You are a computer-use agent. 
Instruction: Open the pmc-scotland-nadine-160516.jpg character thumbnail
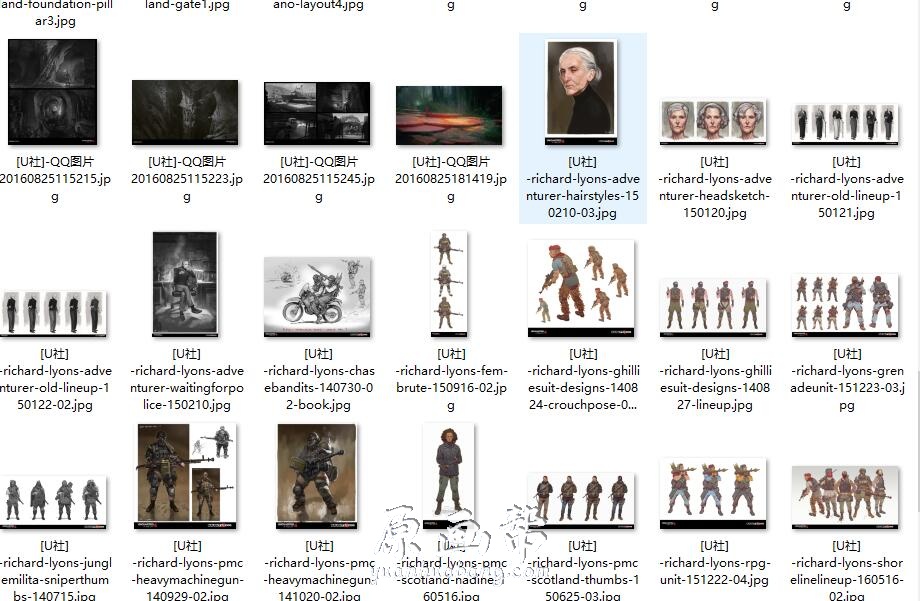pyautogui.click(x=449, y=476)
